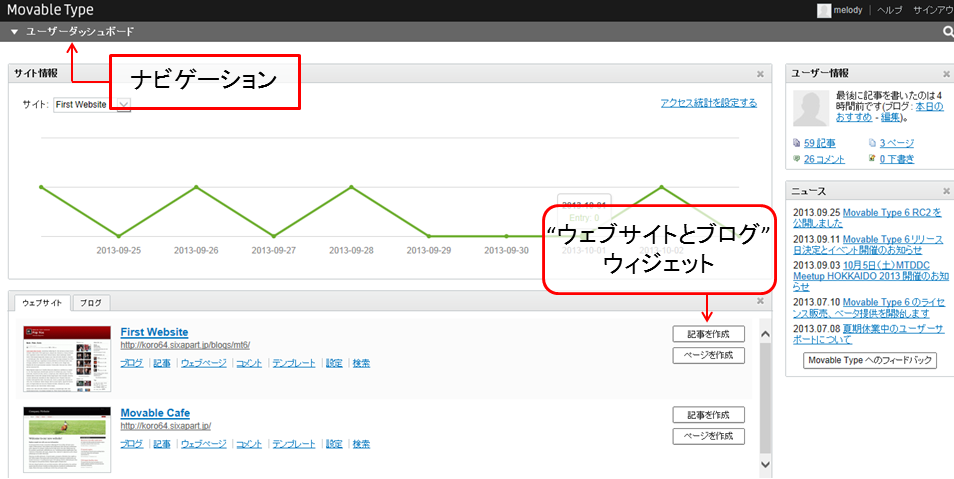The height and width of the screenshot is (479, 954).
Task: Click the search magnifier icon
Action: [948, 32]
